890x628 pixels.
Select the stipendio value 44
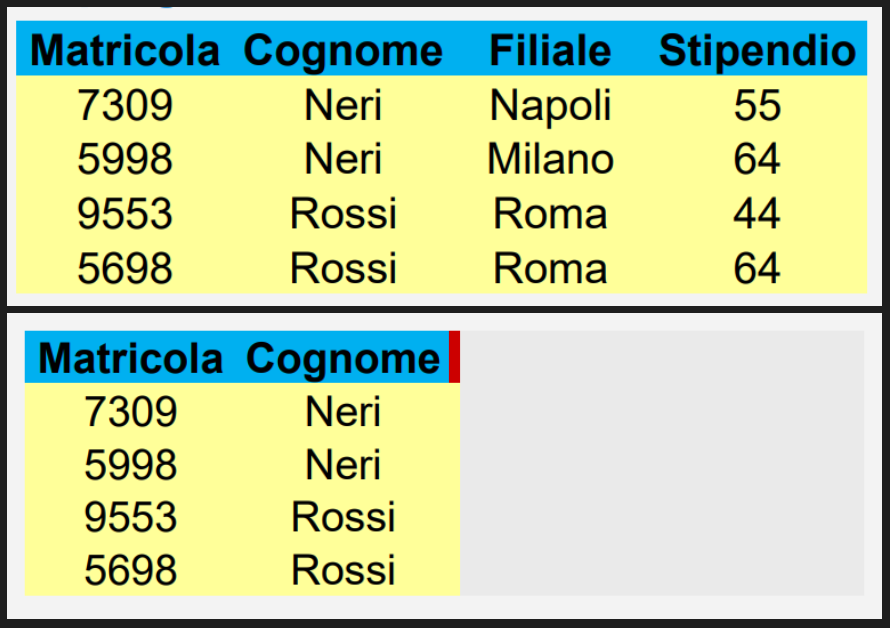(x=757, y=213)
